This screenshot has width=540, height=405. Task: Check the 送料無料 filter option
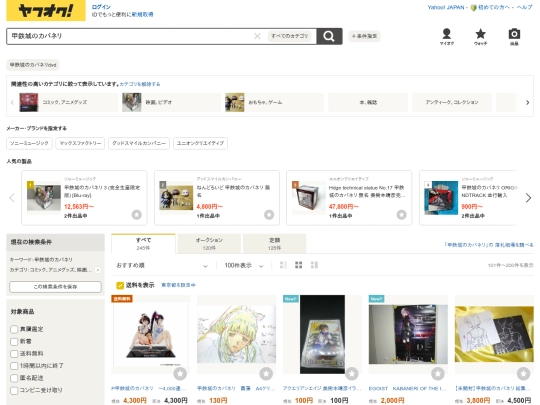click(14, 354)
